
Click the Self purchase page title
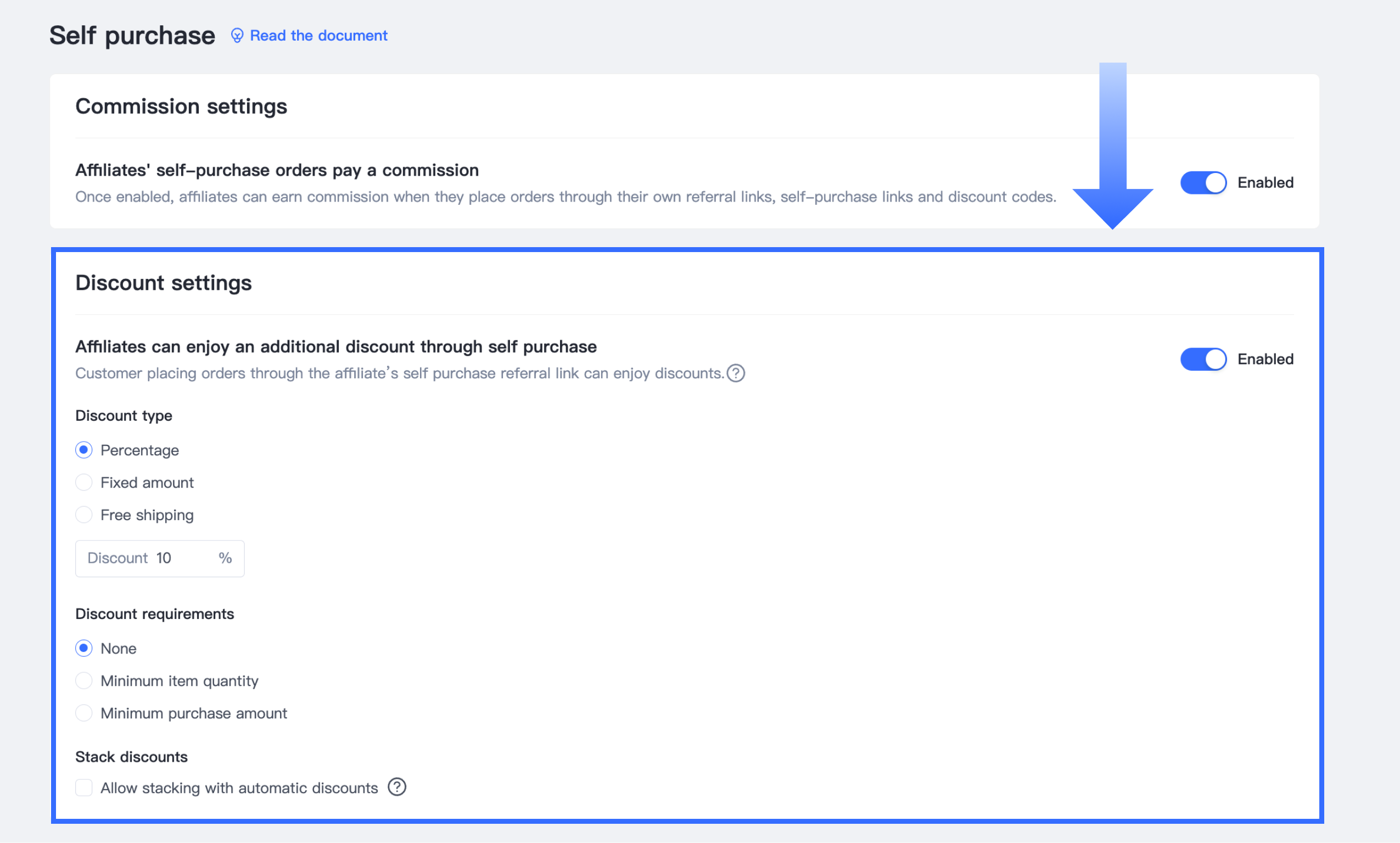[x=132, y=36]
